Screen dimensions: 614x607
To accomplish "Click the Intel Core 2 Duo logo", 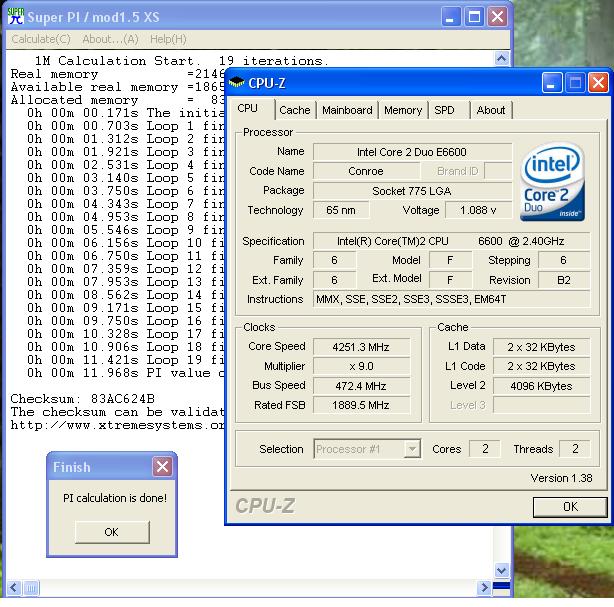I will (x=552, y=181).
